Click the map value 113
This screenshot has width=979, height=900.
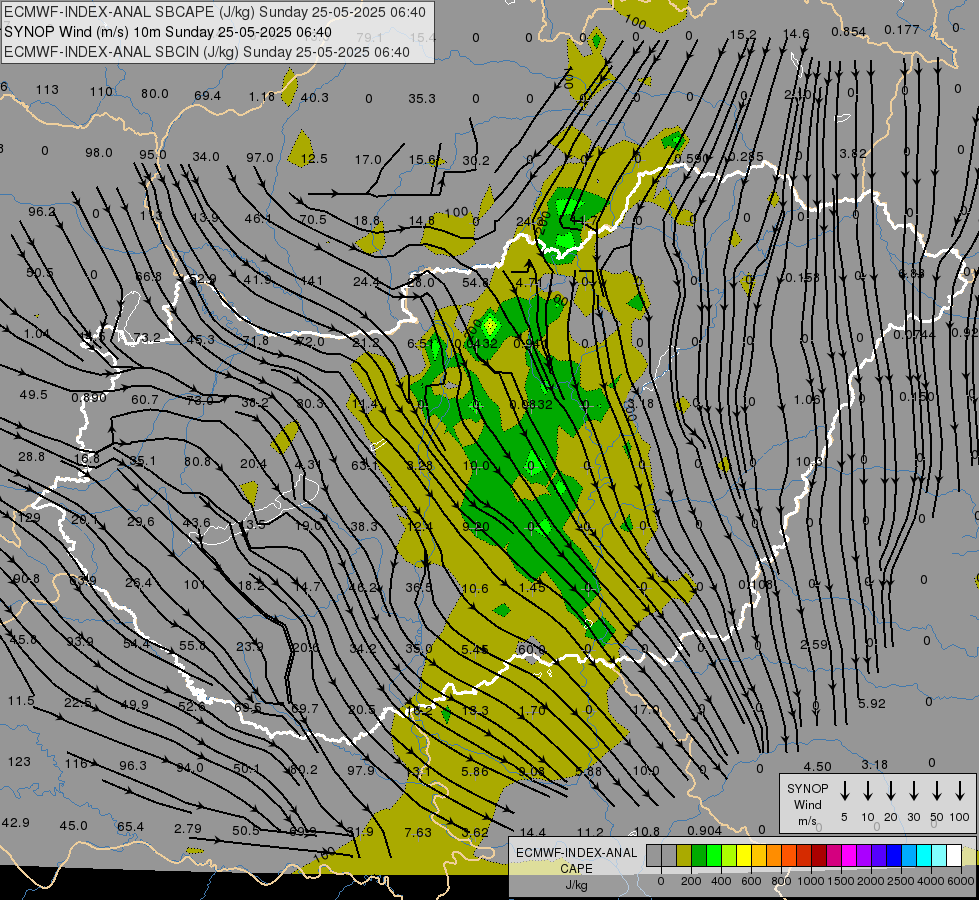tap(47, 89)
